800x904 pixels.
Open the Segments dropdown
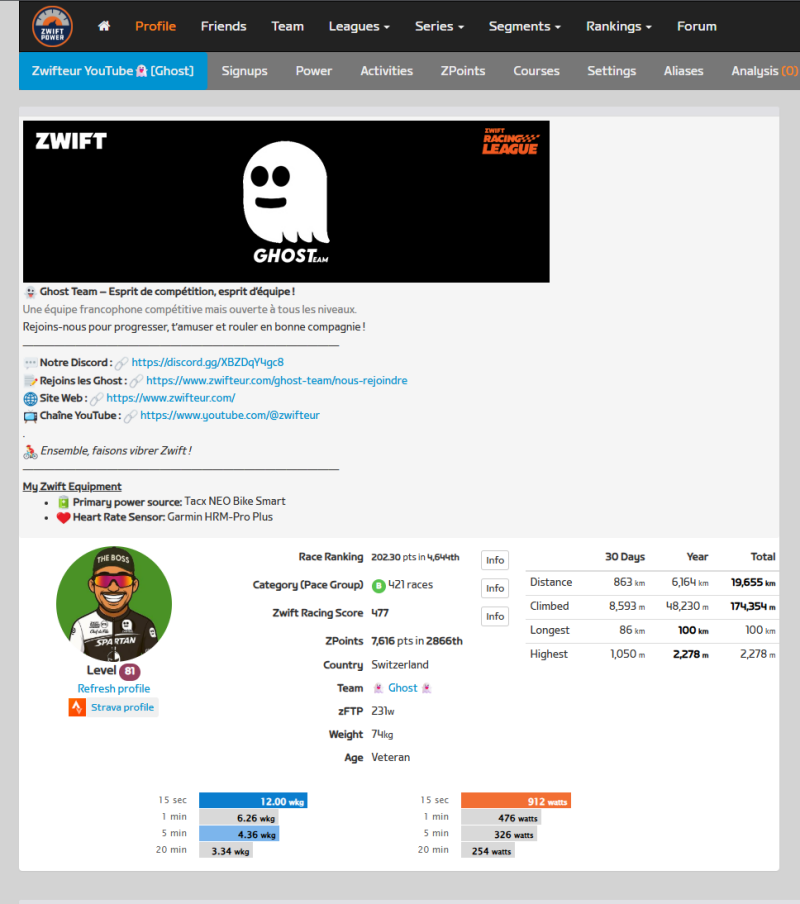[524, 27]
